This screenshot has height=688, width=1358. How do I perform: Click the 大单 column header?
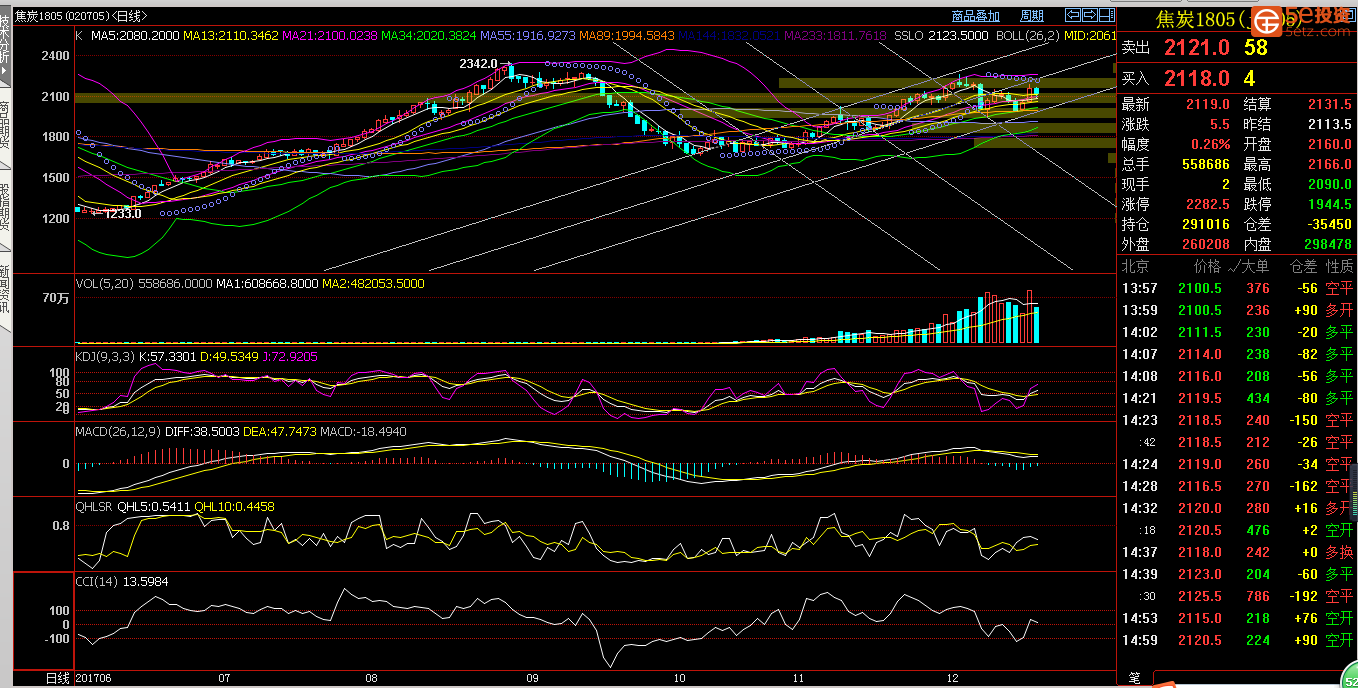pyautogui.click(x=1254, y=266)
